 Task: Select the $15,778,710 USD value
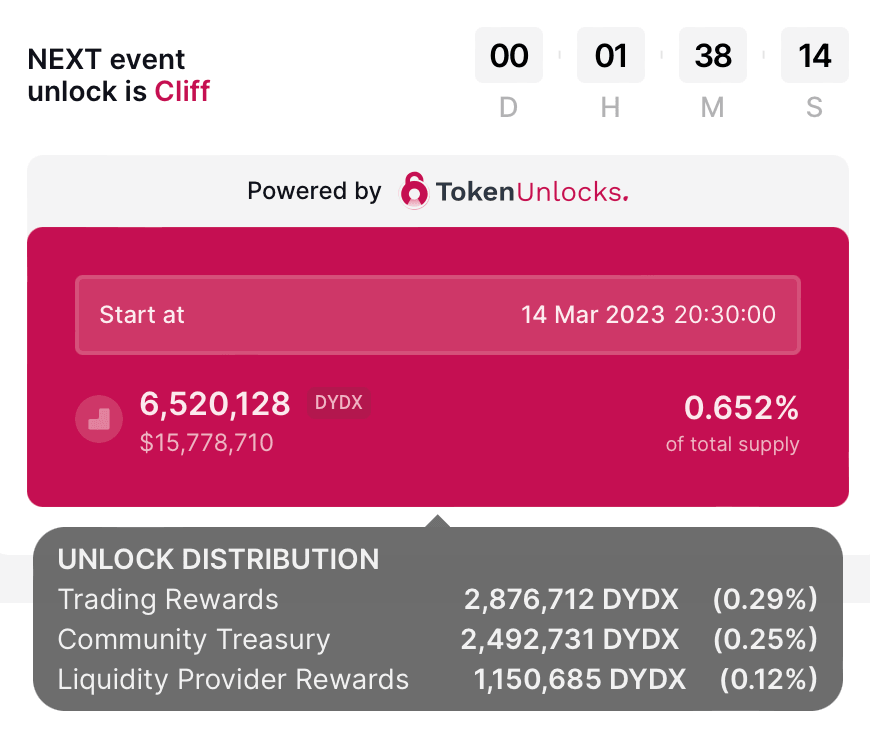coord(206,443)
